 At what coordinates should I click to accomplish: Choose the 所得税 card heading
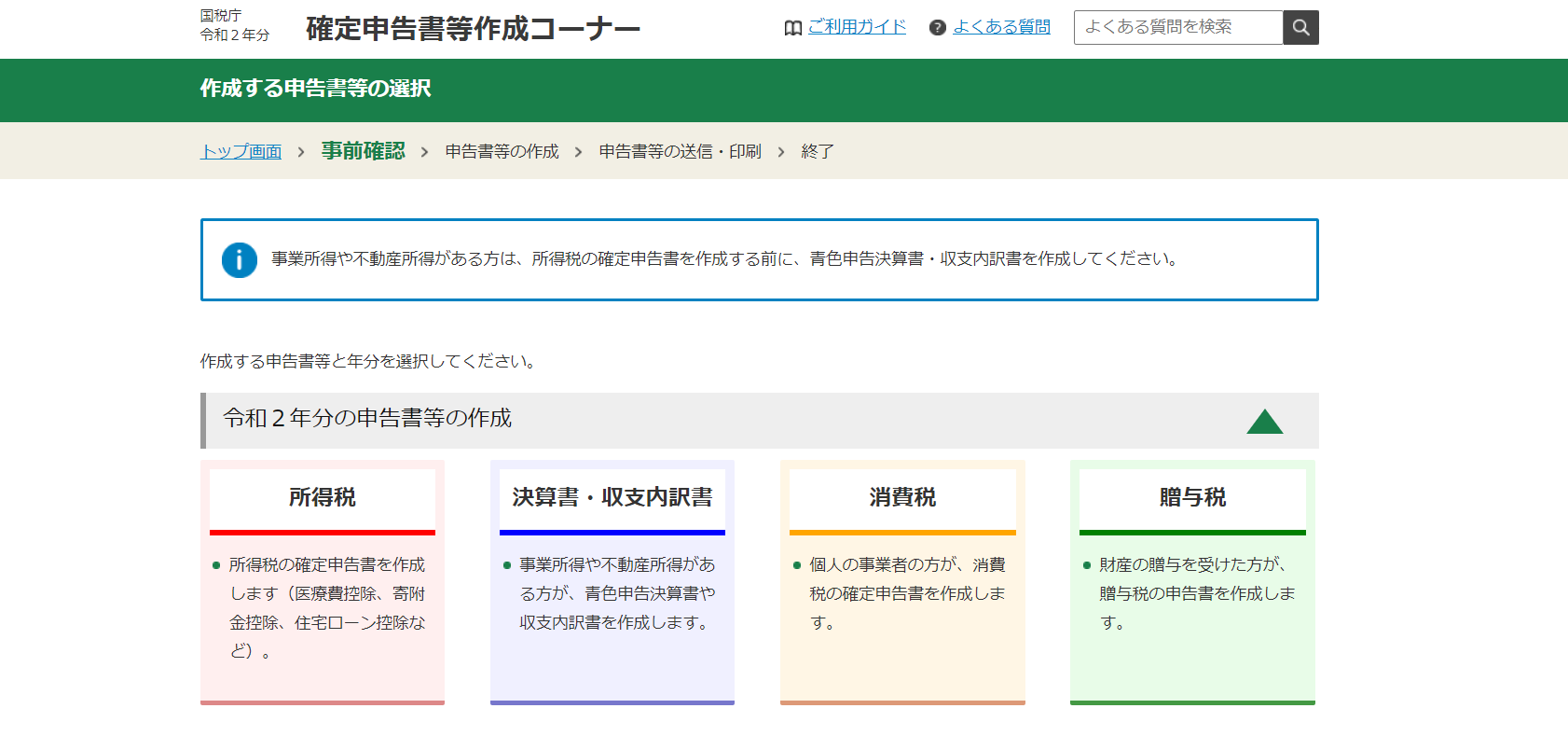coord(323,498)
